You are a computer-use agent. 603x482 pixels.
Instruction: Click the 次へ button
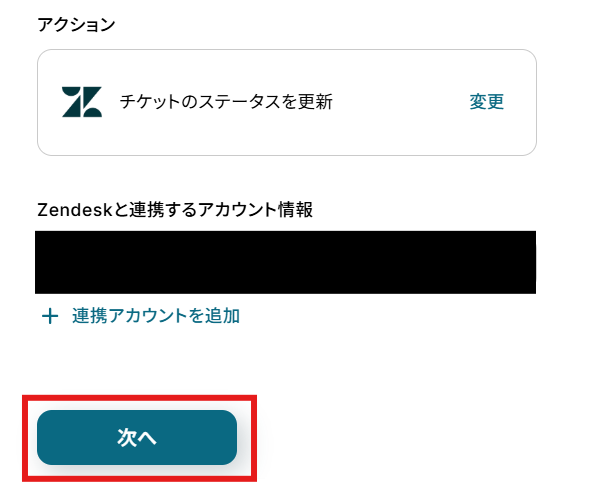[x=137, y=437]
